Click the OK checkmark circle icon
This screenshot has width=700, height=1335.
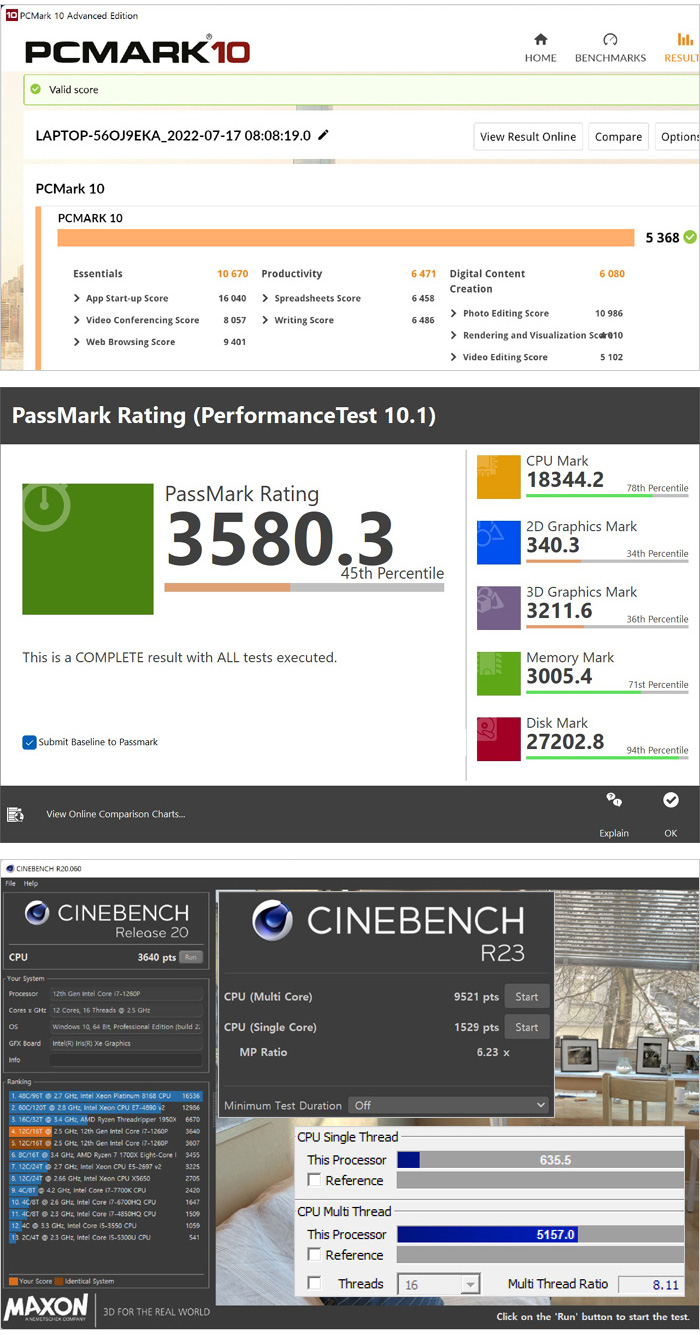point(671,800)
